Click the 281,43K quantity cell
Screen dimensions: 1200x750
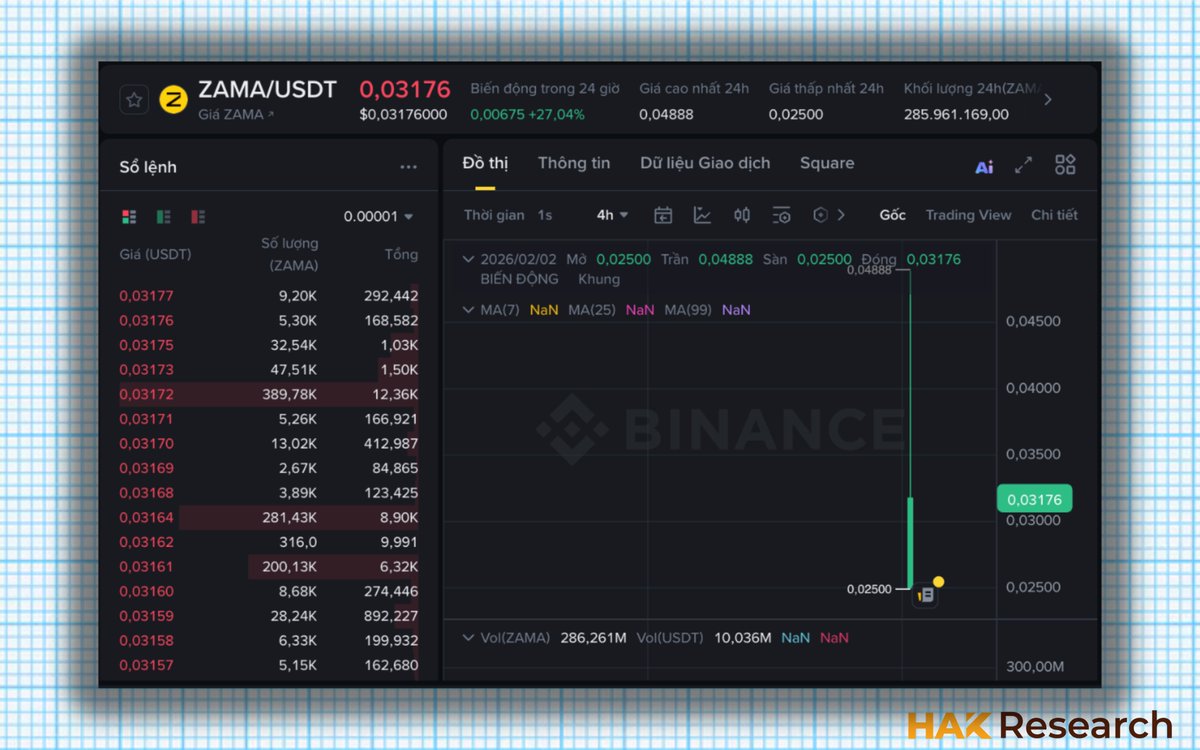[x=287, y=517]
